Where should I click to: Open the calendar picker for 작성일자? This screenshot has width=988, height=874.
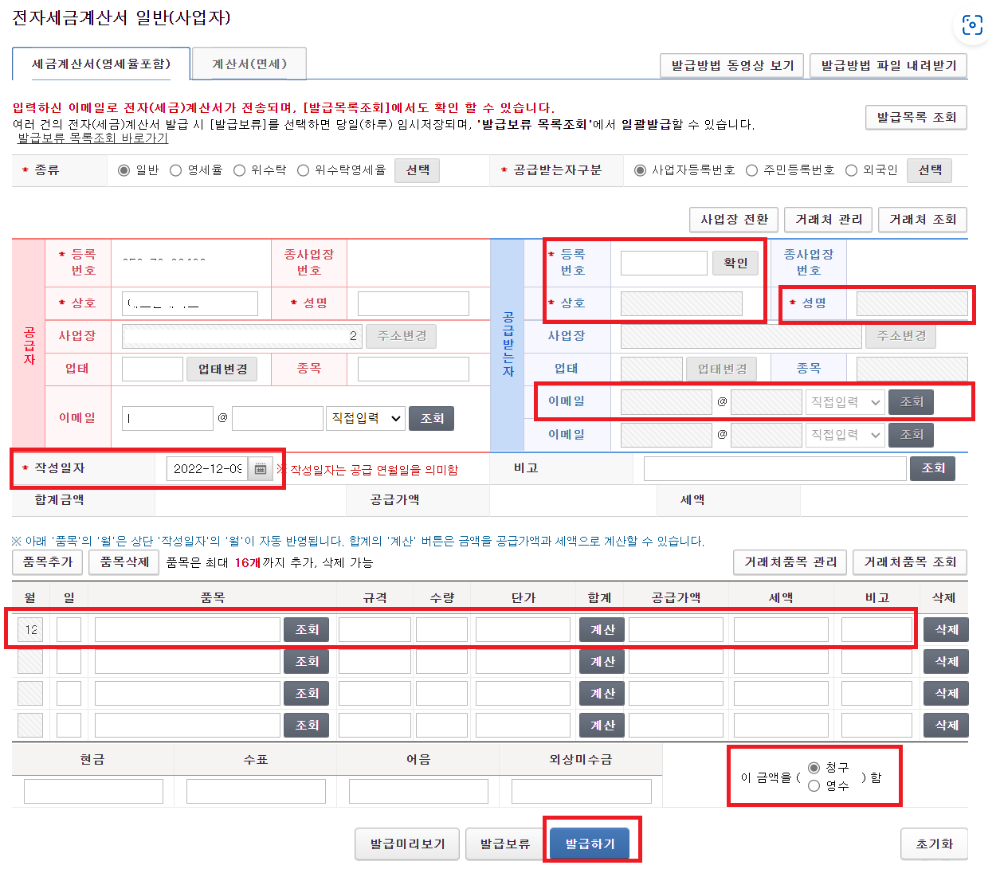point(260,469)
